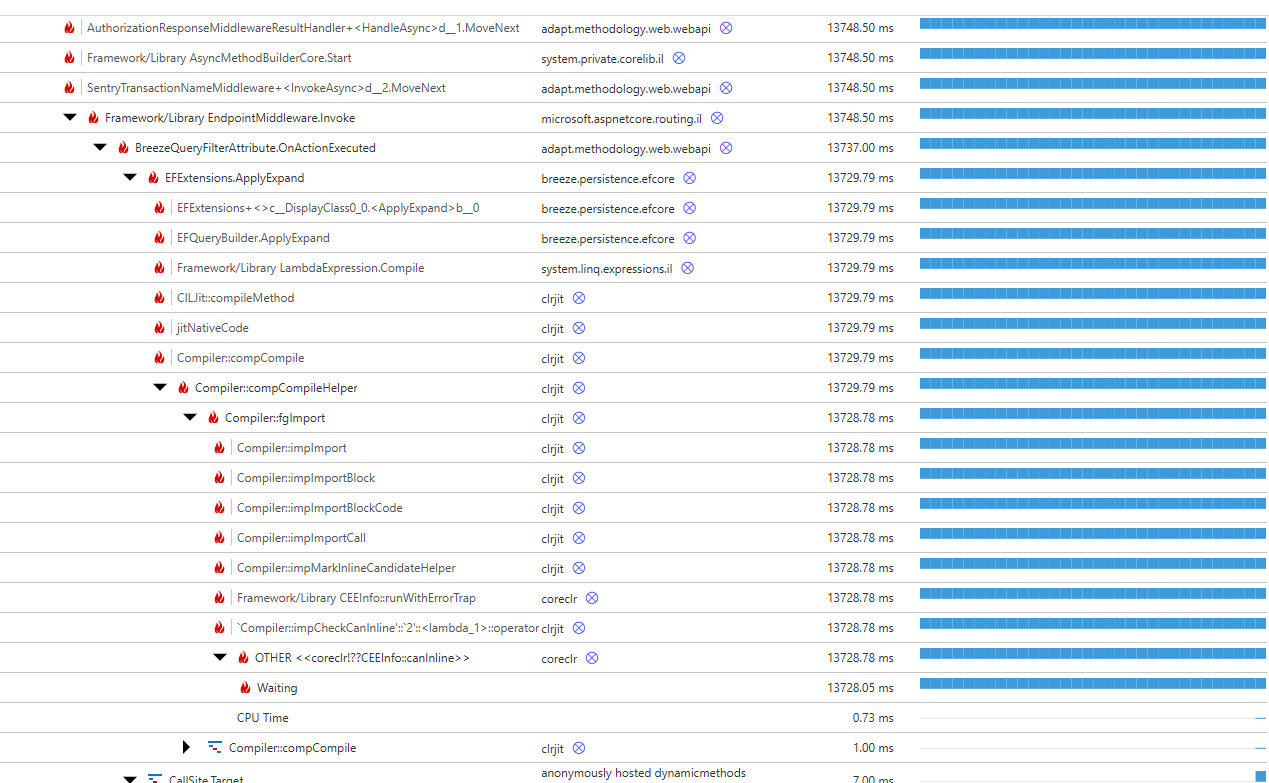This screenshot has height=783, width=1269.
Task: Click circled-x icon beside coreclr on runWithErrorTrap row
Action: click(x=592, y=598)
